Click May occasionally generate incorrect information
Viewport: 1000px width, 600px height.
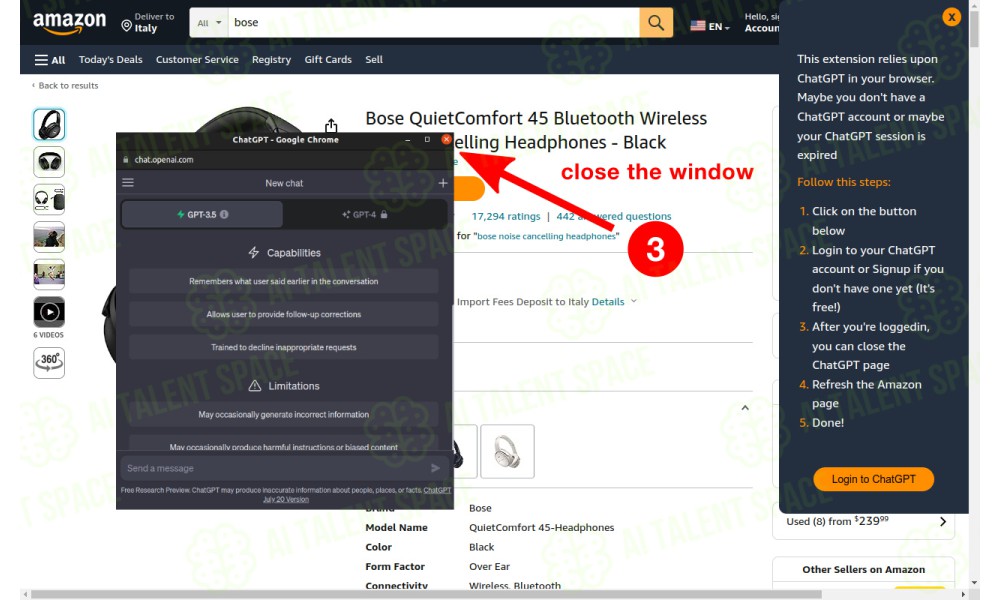click(284, 414)
